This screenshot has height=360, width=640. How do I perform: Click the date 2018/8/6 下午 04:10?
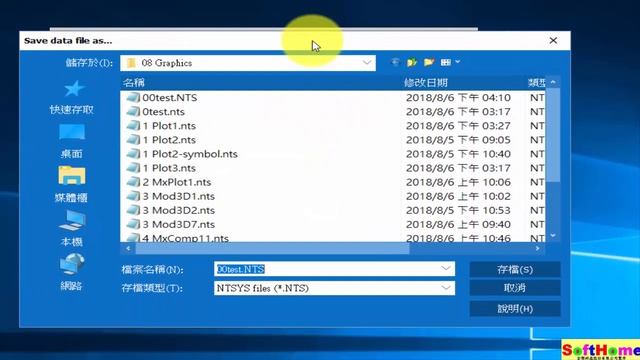pos(458,98)
